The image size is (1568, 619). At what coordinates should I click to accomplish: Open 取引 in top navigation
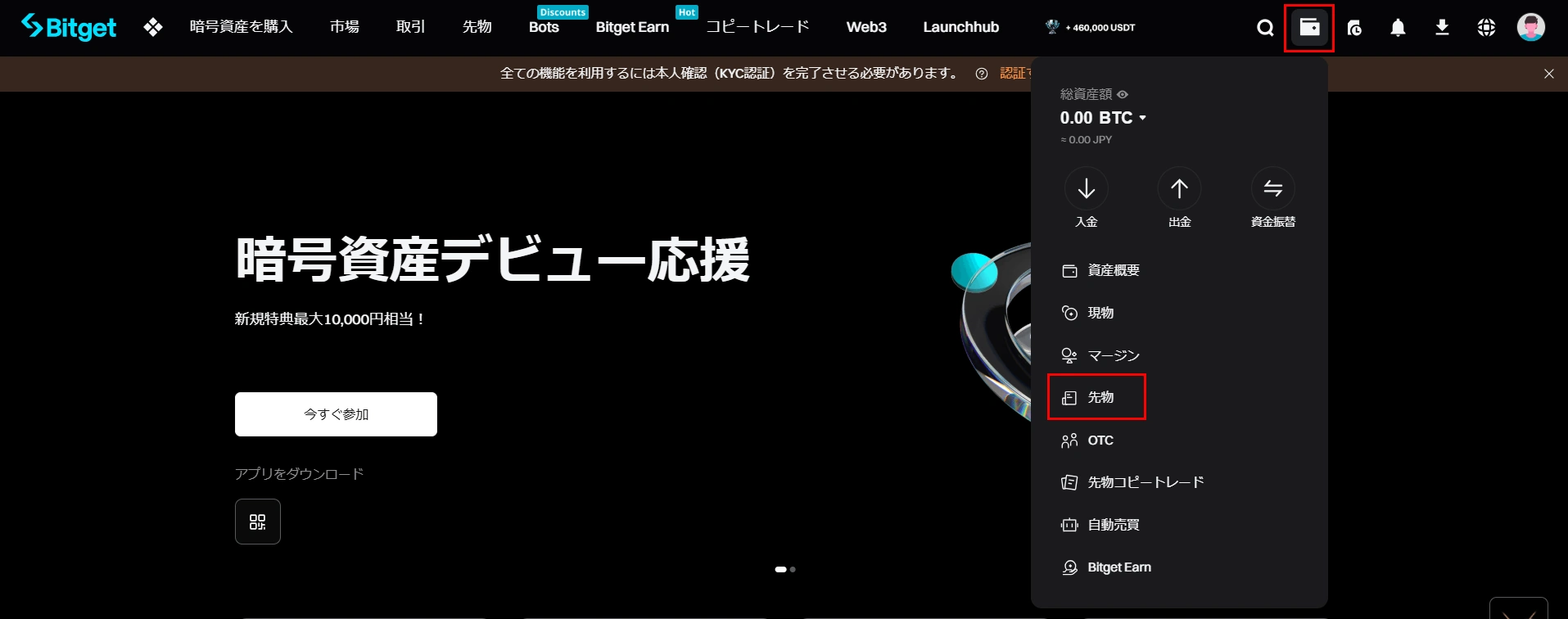411,27
